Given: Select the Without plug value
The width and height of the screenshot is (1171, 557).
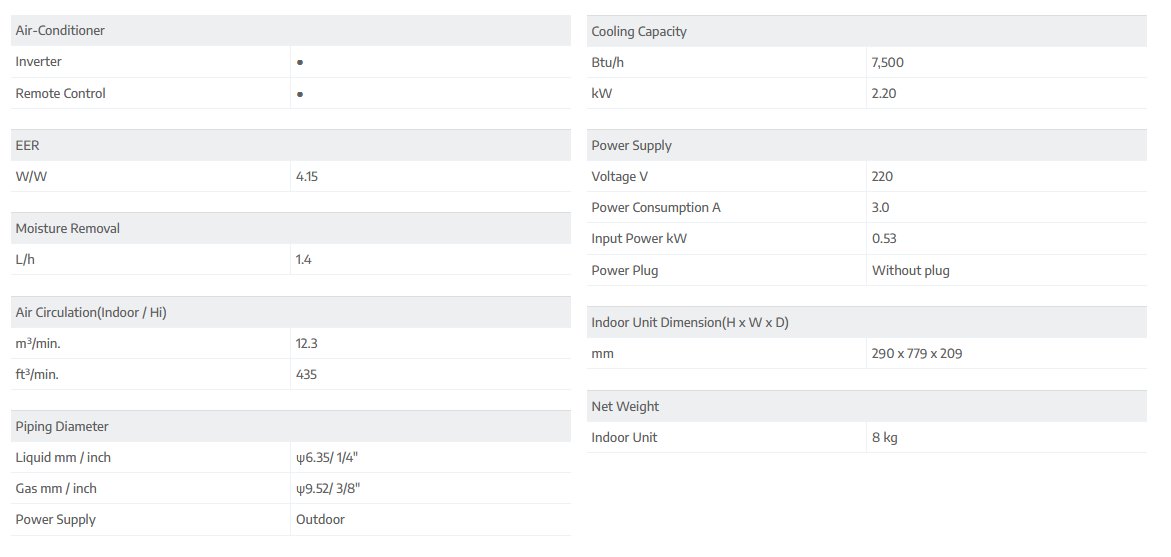Looking at the screenshot, I should point(911,271).
